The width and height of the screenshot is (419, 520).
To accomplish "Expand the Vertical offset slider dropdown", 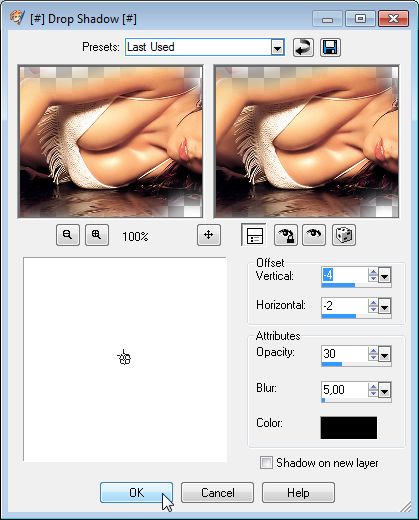I will [x=384, y=275].
